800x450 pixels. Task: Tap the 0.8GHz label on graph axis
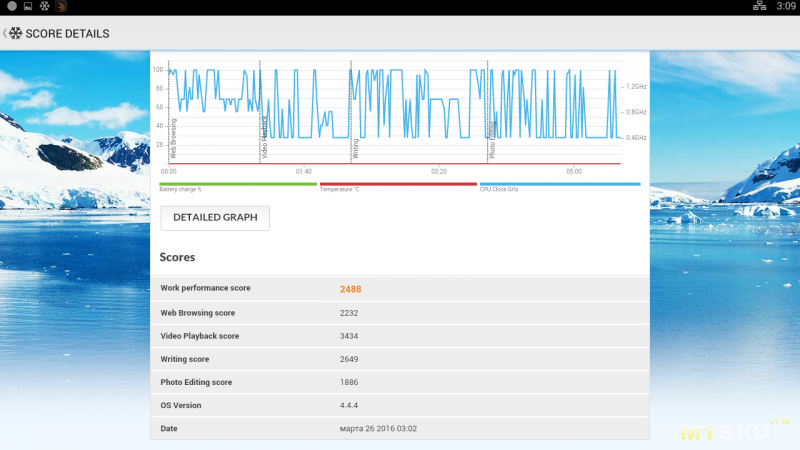636,112
